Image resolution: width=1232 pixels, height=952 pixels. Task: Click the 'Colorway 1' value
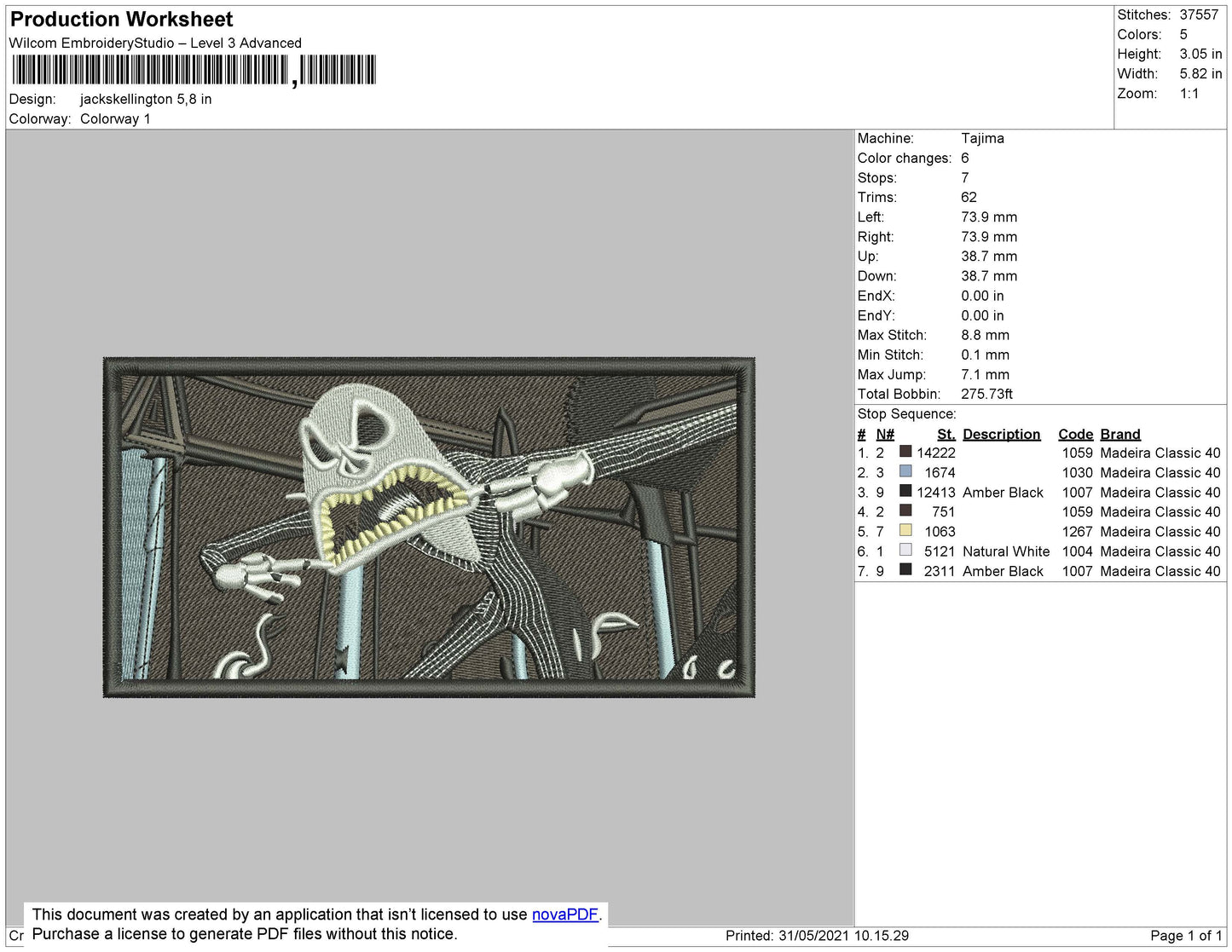pos(115,119)
